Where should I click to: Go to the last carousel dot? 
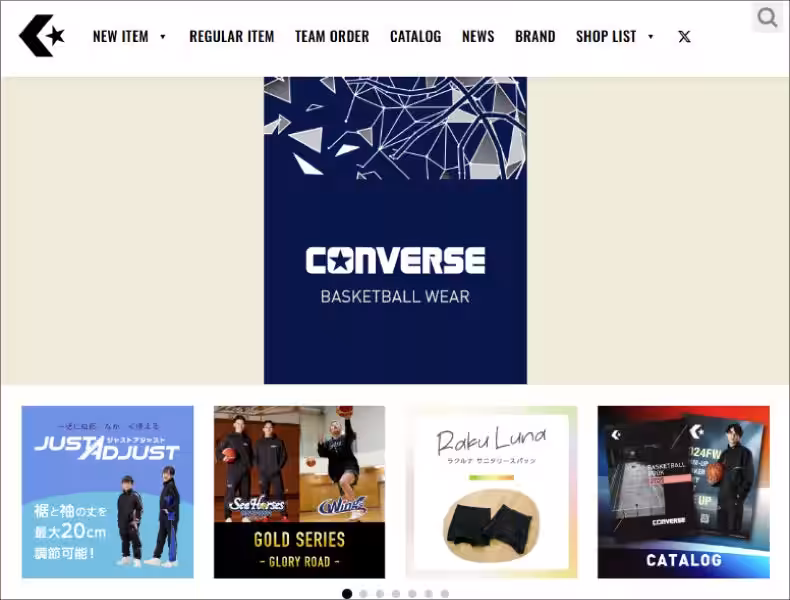[444, 593]
